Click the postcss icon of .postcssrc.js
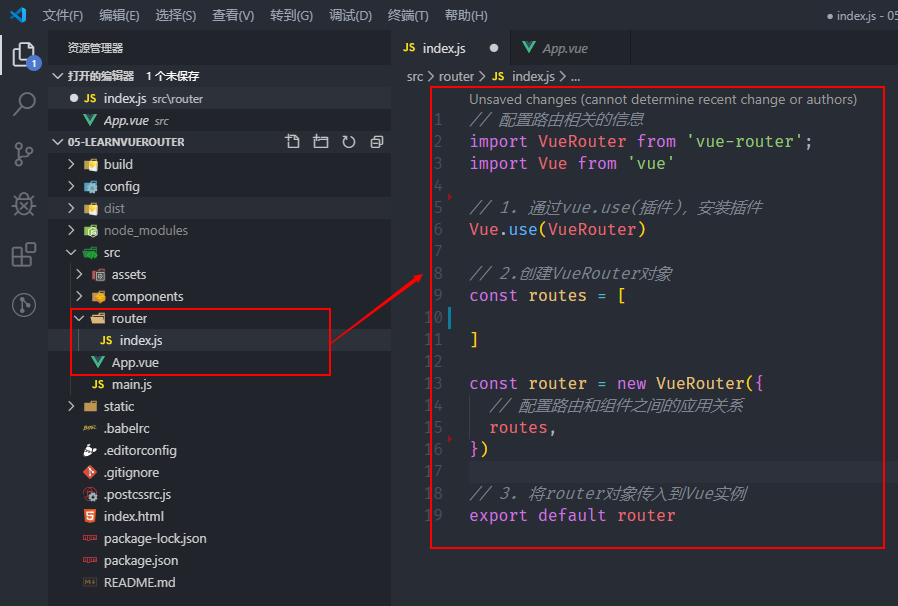Image resolution: width=898 pixels, height=606 pixels. (x=90, y=494)
